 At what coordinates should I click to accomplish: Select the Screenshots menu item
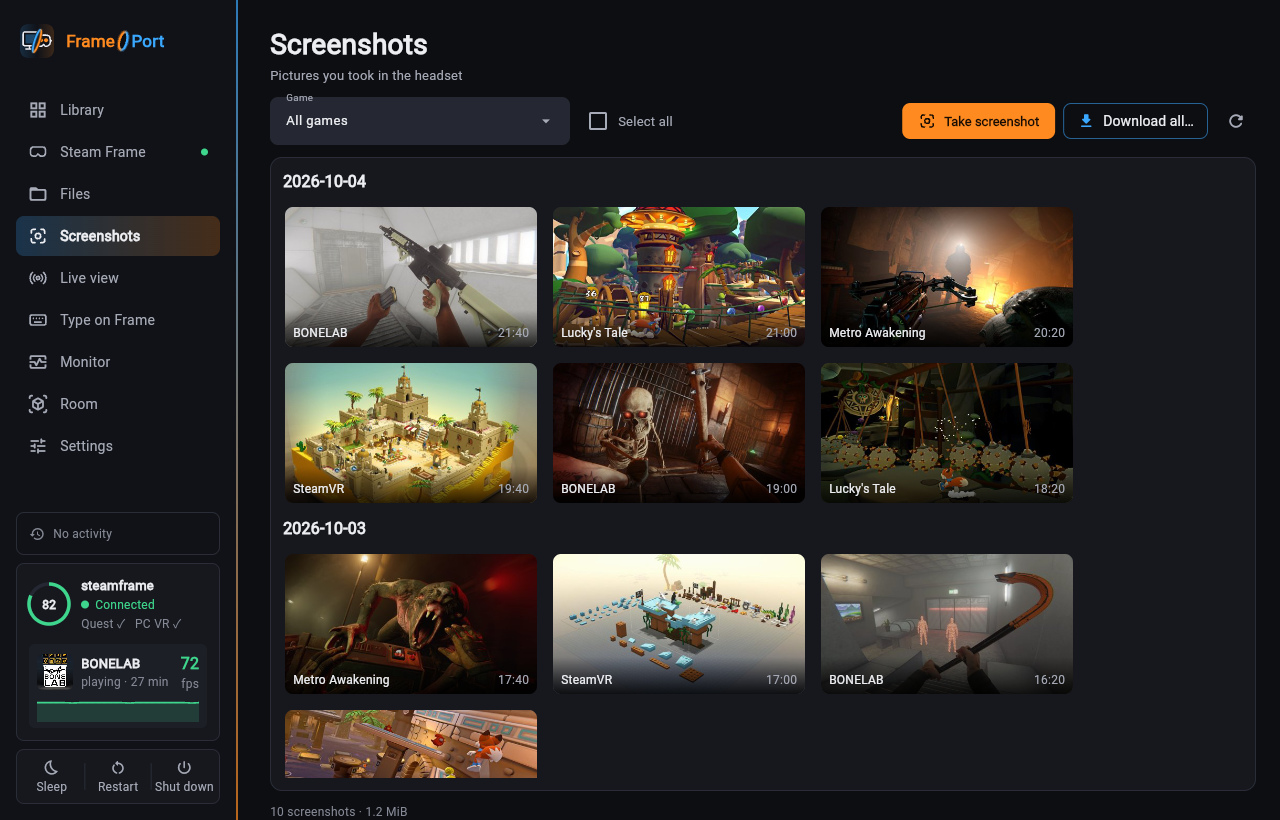point(118,236)
